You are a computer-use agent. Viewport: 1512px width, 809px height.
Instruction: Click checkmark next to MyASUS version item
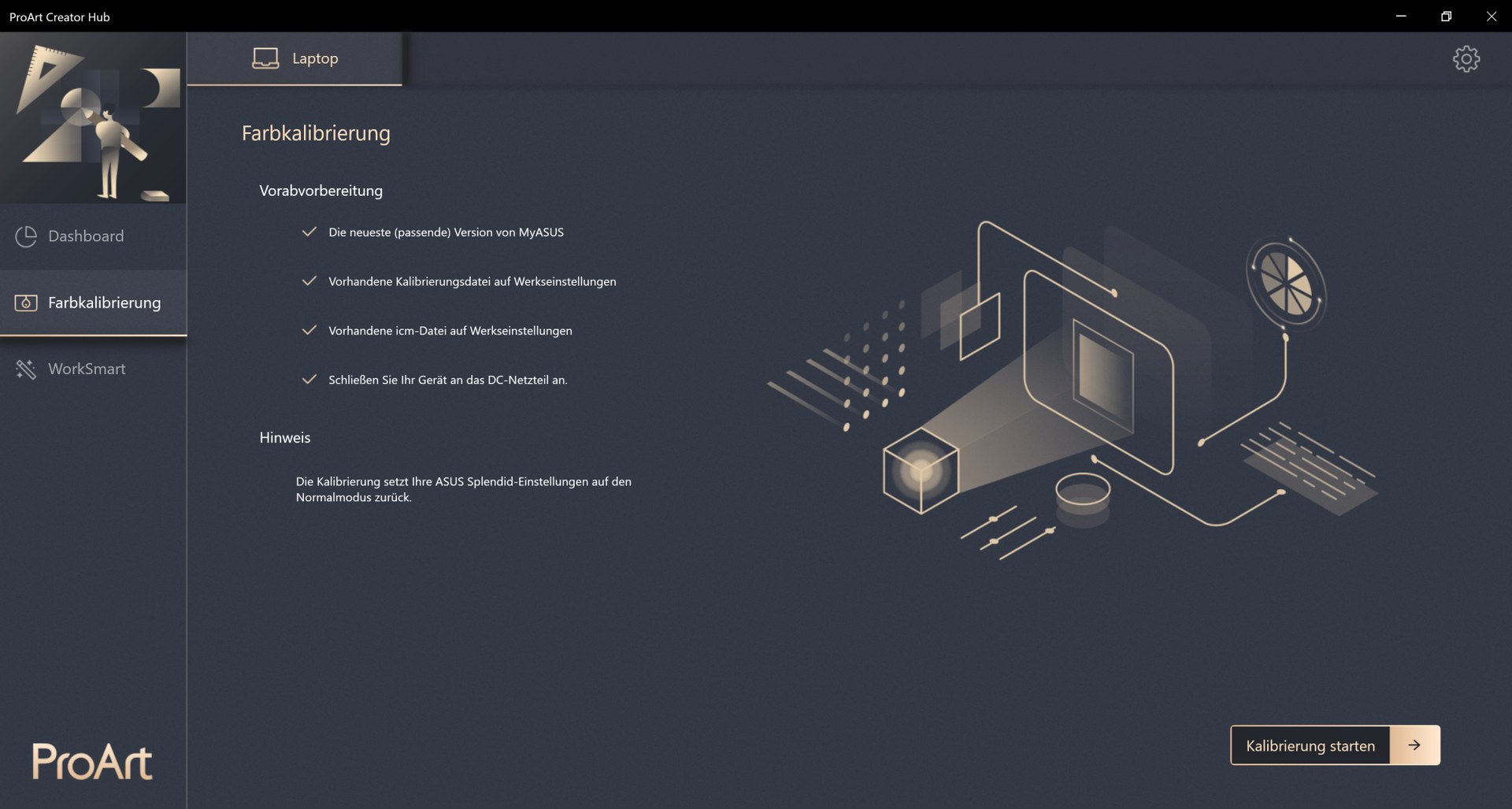click(309, 232)
